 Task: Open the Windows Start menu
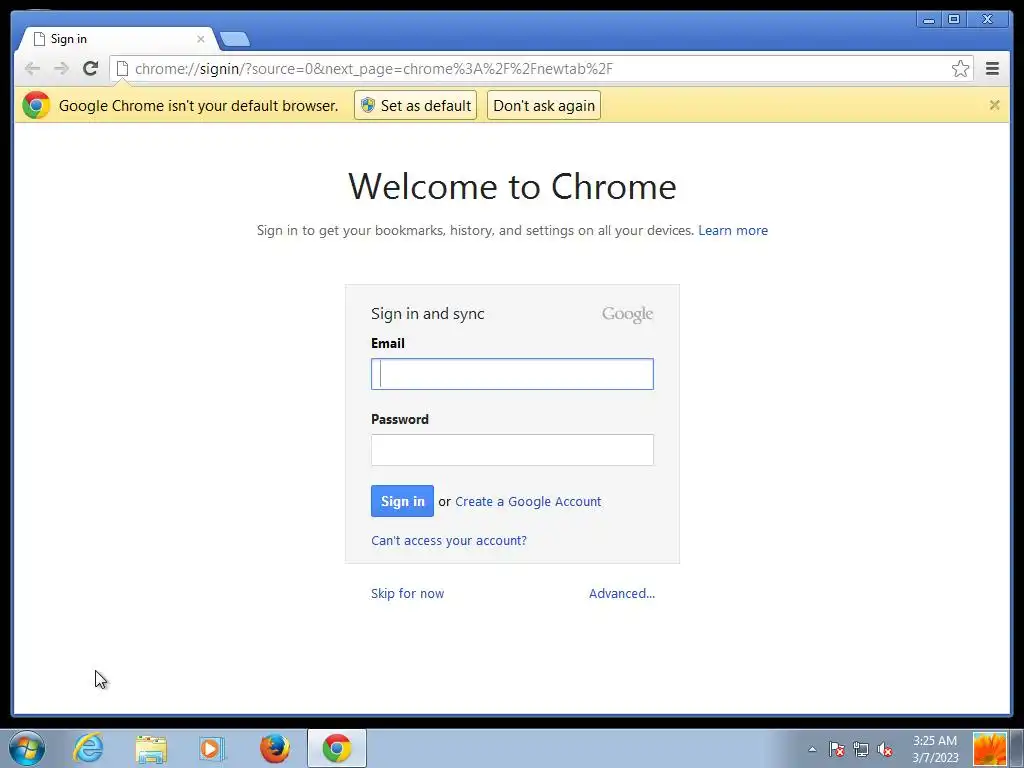pos(27,748)
